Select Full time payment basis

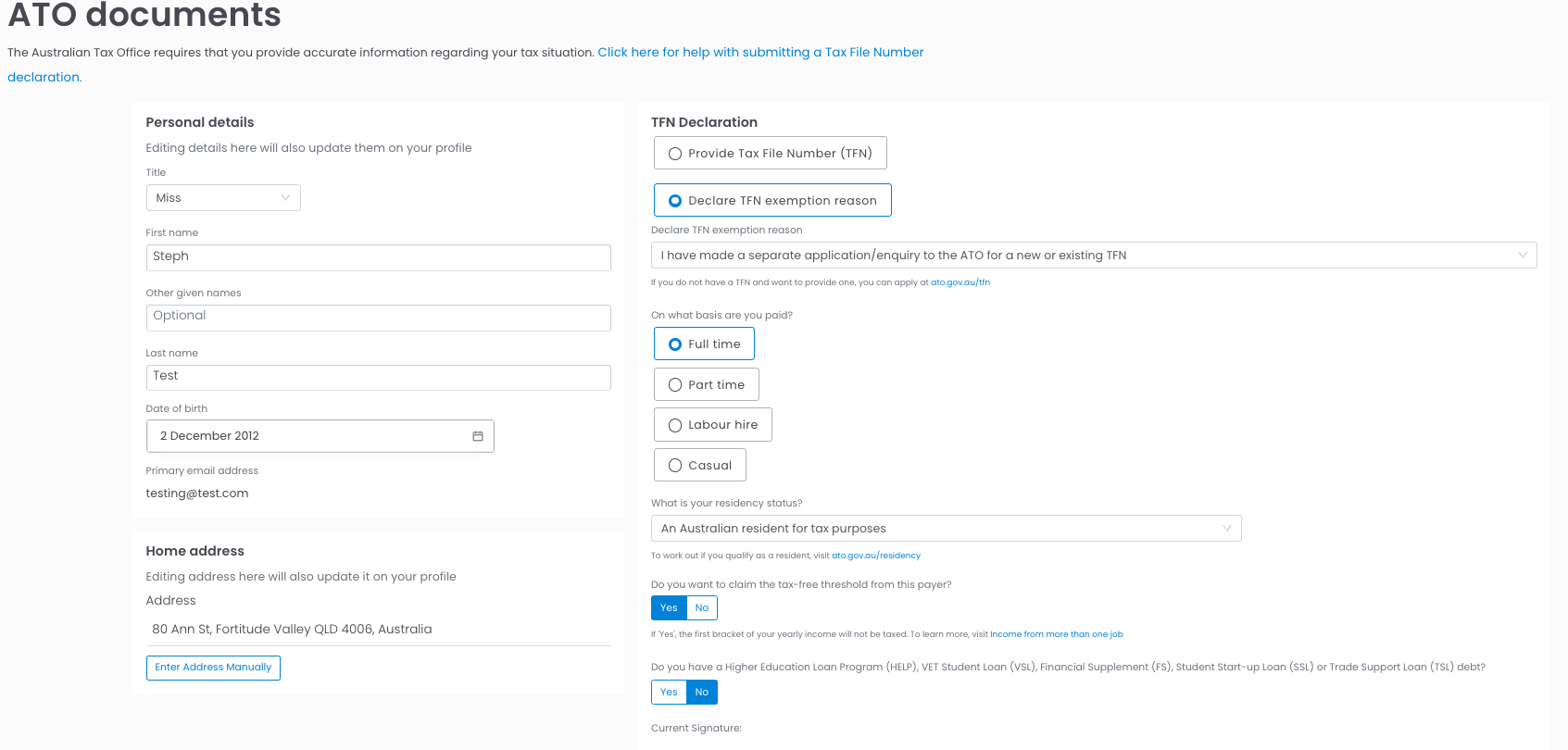(x=704, y=344)
